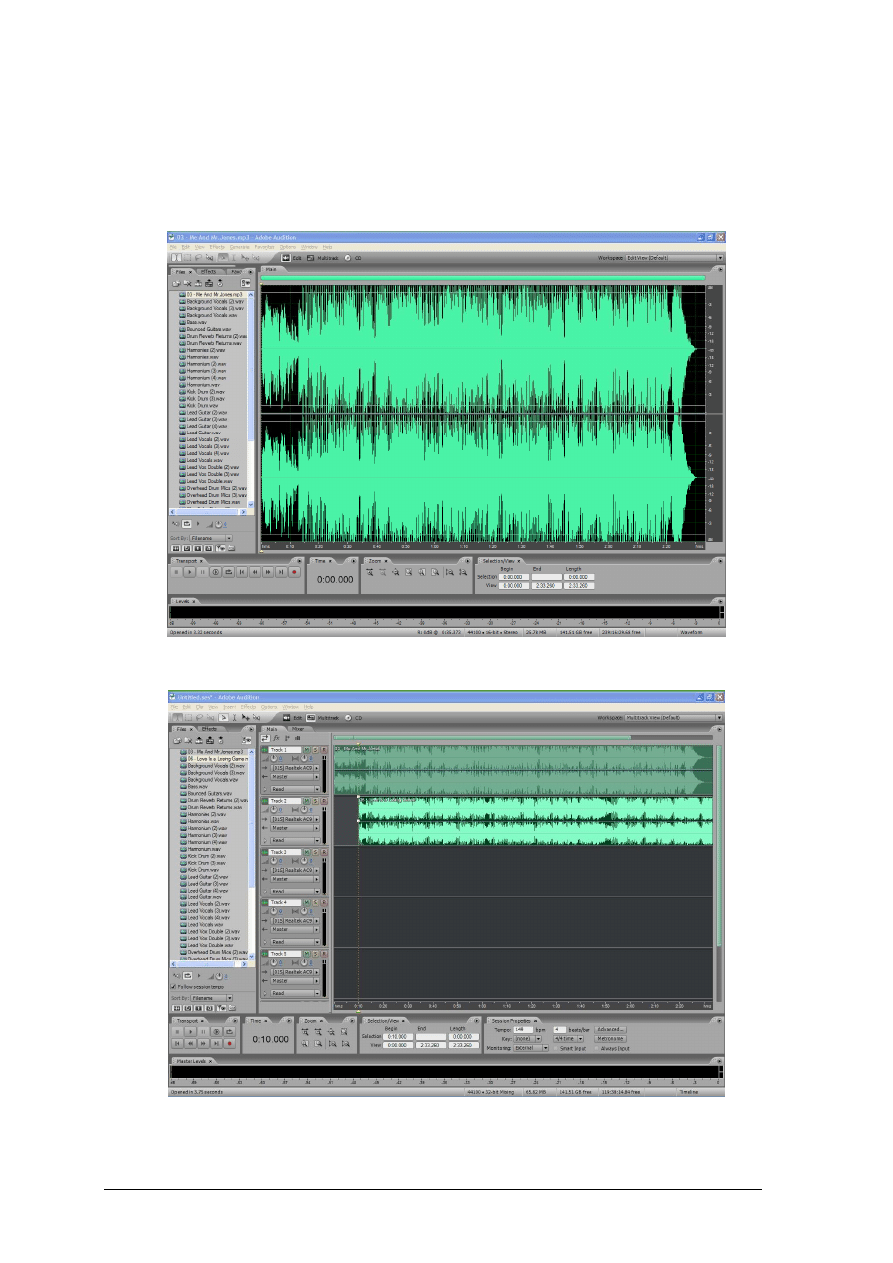Switch to the Mixer tab

coord(298,729)
